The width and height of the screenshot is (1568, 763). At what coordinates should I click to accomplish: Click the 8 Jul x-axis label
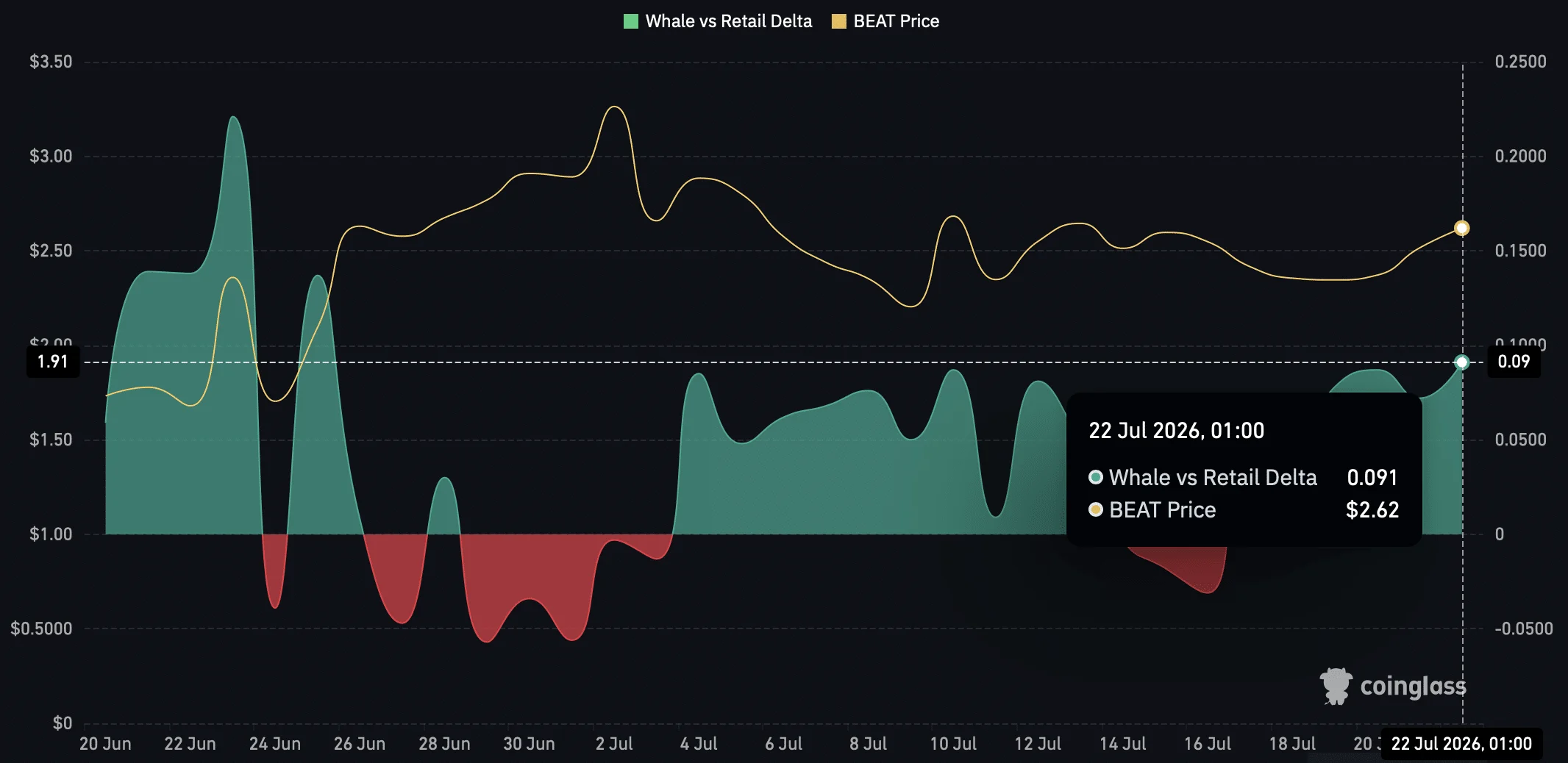coord(868,744)
